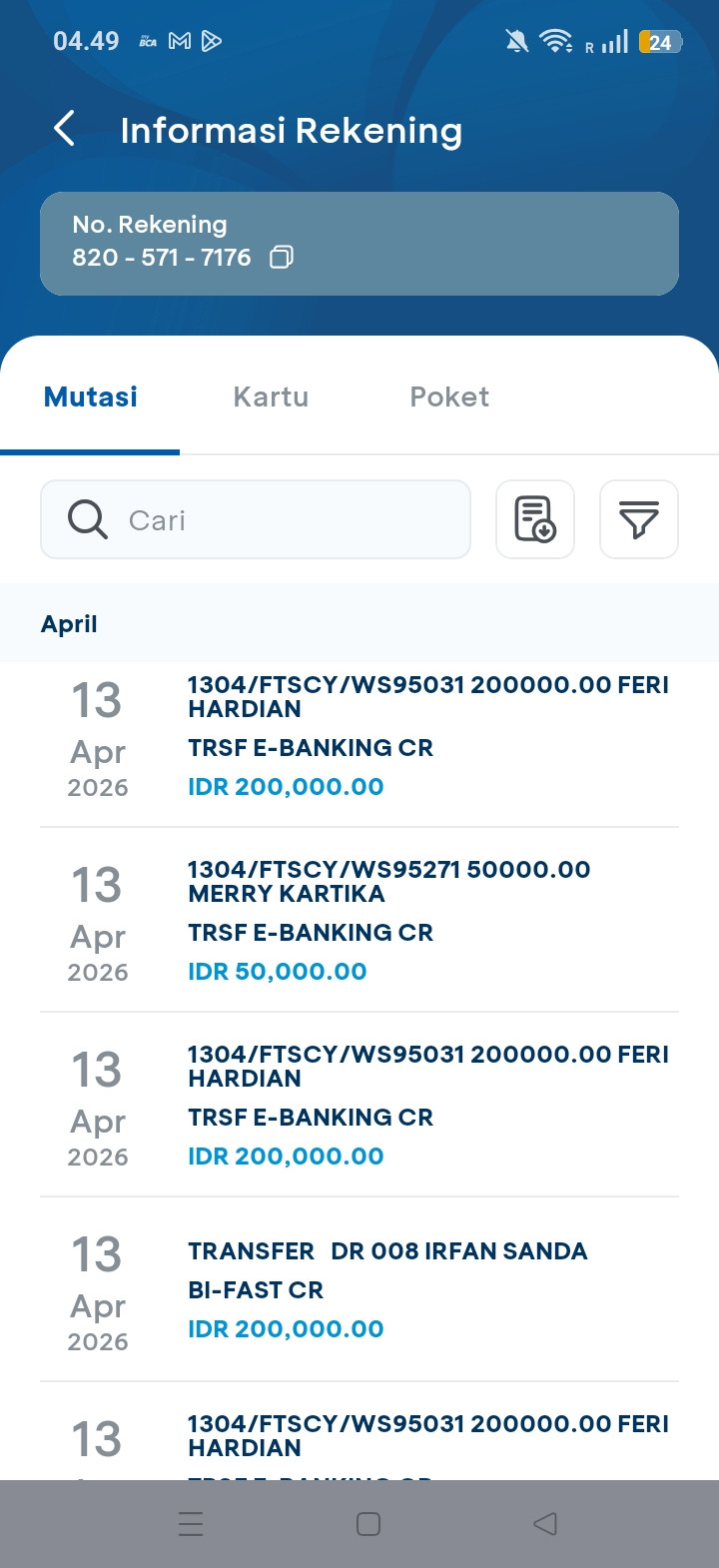The image size is (719, 1568).
Task: Open the transaction filter funnel icon
Action: (x=639, y=519)
